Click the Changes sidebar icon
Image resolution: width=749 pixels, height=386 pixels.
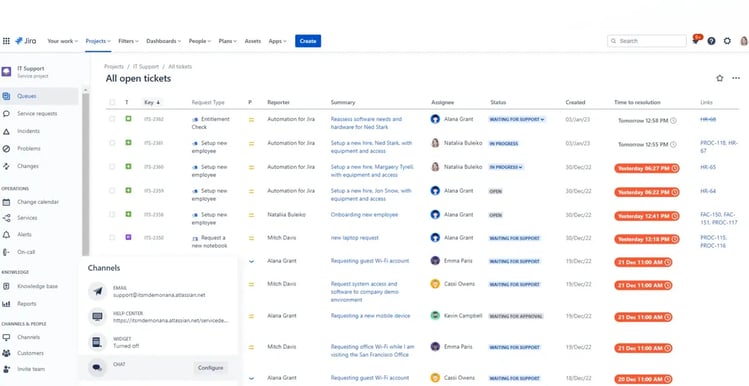[6, 166]
